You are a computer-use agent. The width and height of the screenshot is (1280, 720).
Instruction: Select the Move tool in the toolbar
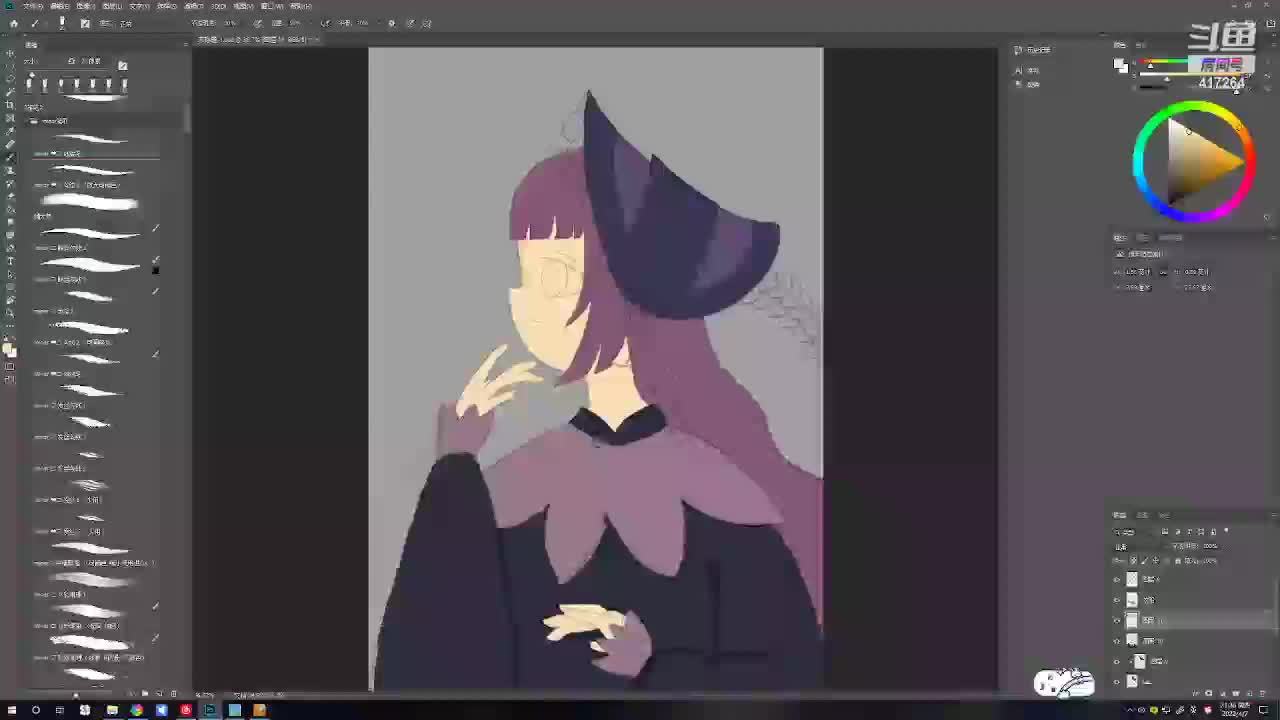tap(10, 54)
